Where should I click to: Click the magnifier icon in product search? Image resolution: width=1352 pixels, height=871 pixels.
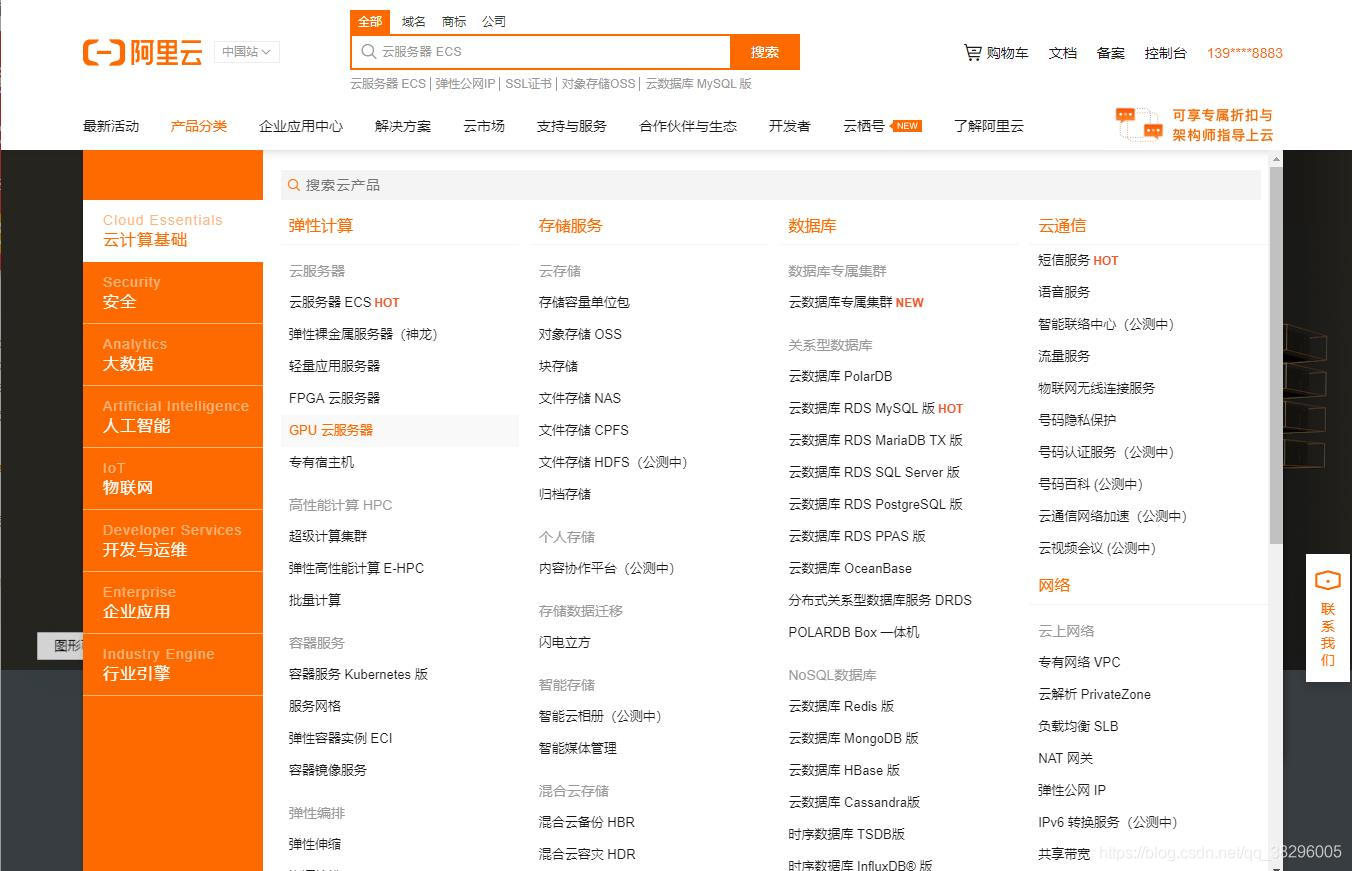click(294, 185)
